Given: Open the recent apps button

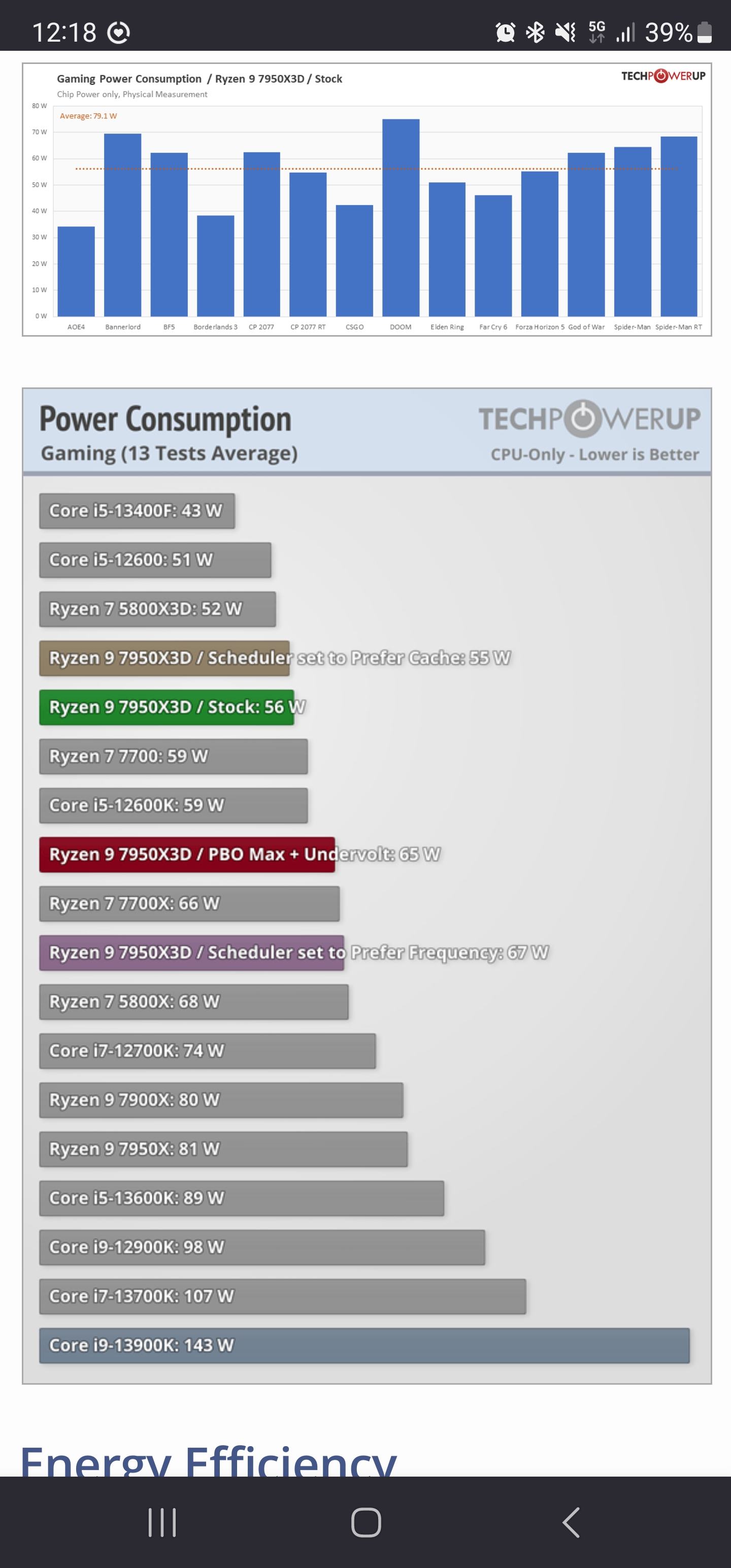Looking at the screenshot, I should click(162, 1522).
